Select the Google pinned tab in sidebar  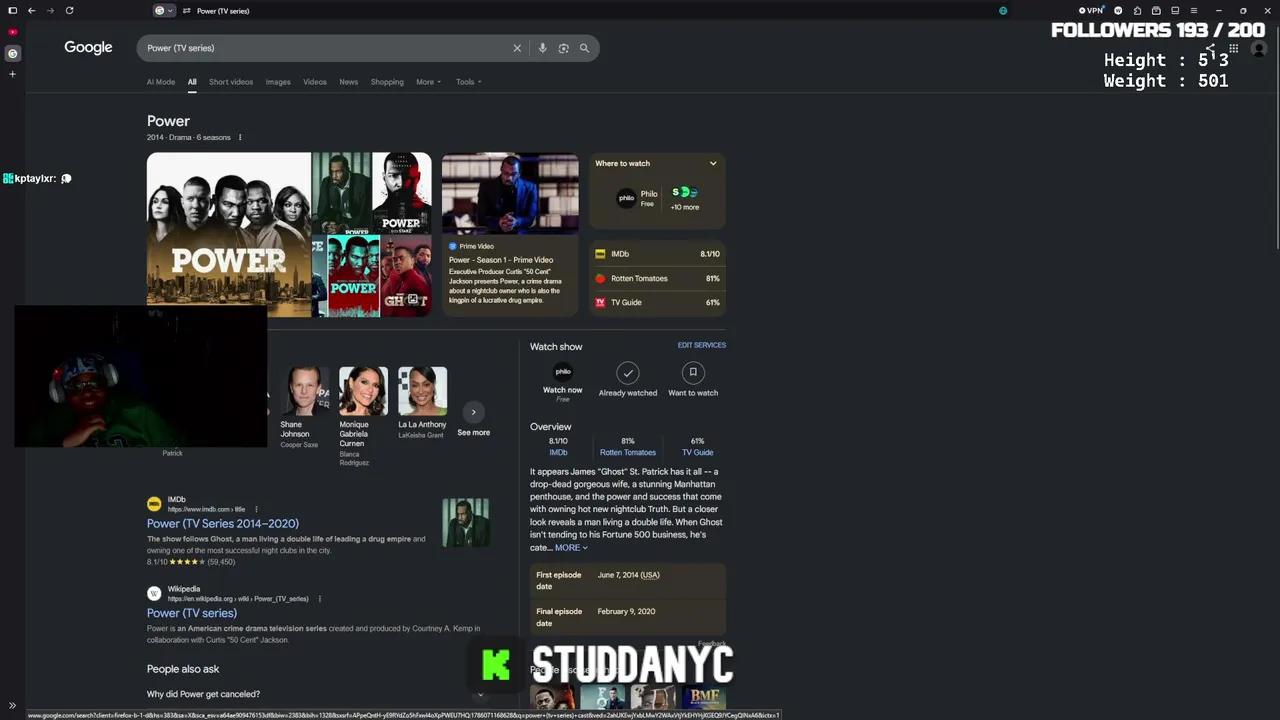[x=12, y=53]
